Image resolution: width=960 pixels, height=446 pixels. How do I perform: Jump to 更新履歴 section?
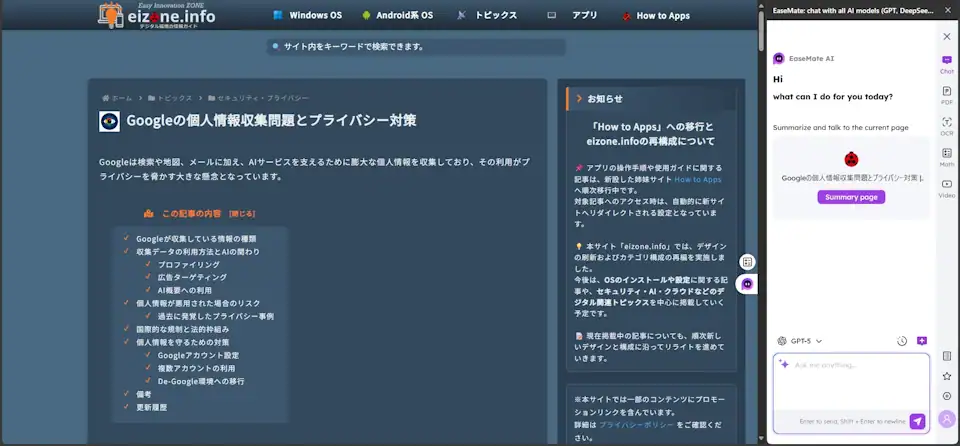point(151,407)
